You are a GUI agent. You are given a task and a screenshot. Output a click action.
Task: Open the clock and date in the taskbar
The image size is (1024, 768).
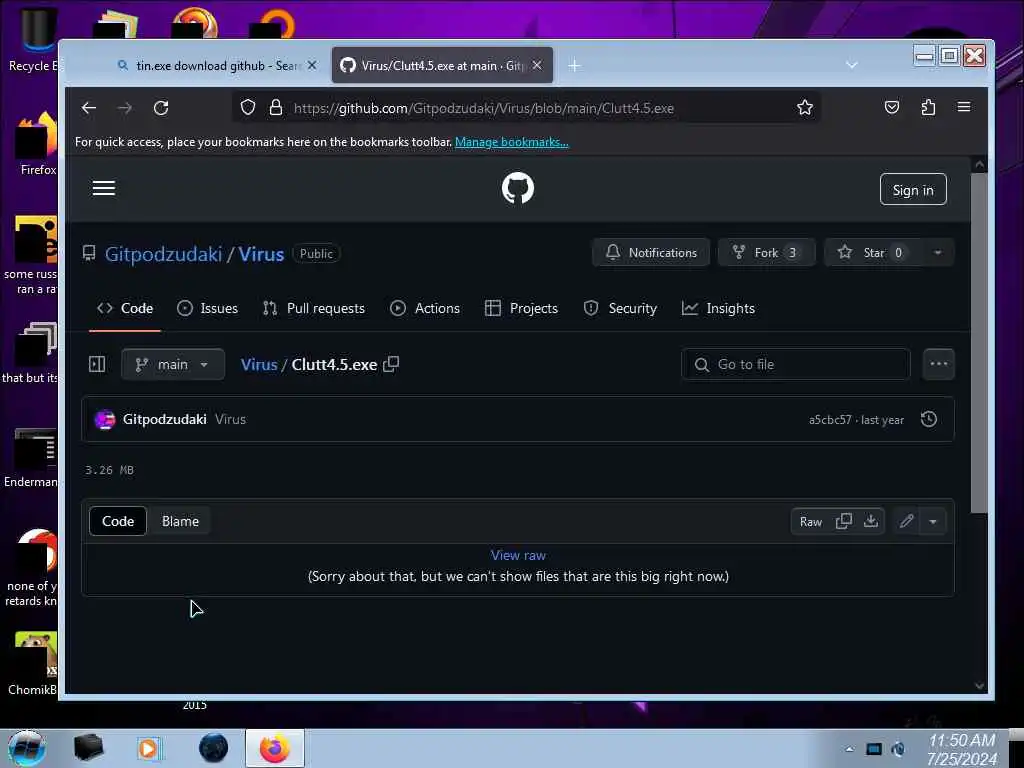coord(962,749)
